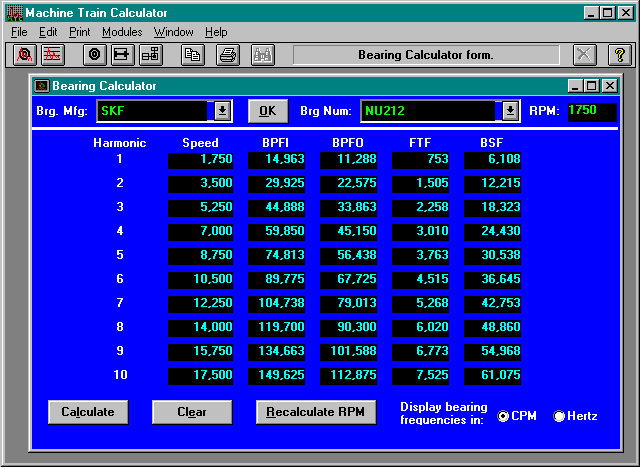
Task: Click harmonic 6 Speed cell 10,500
Action: 200,280
